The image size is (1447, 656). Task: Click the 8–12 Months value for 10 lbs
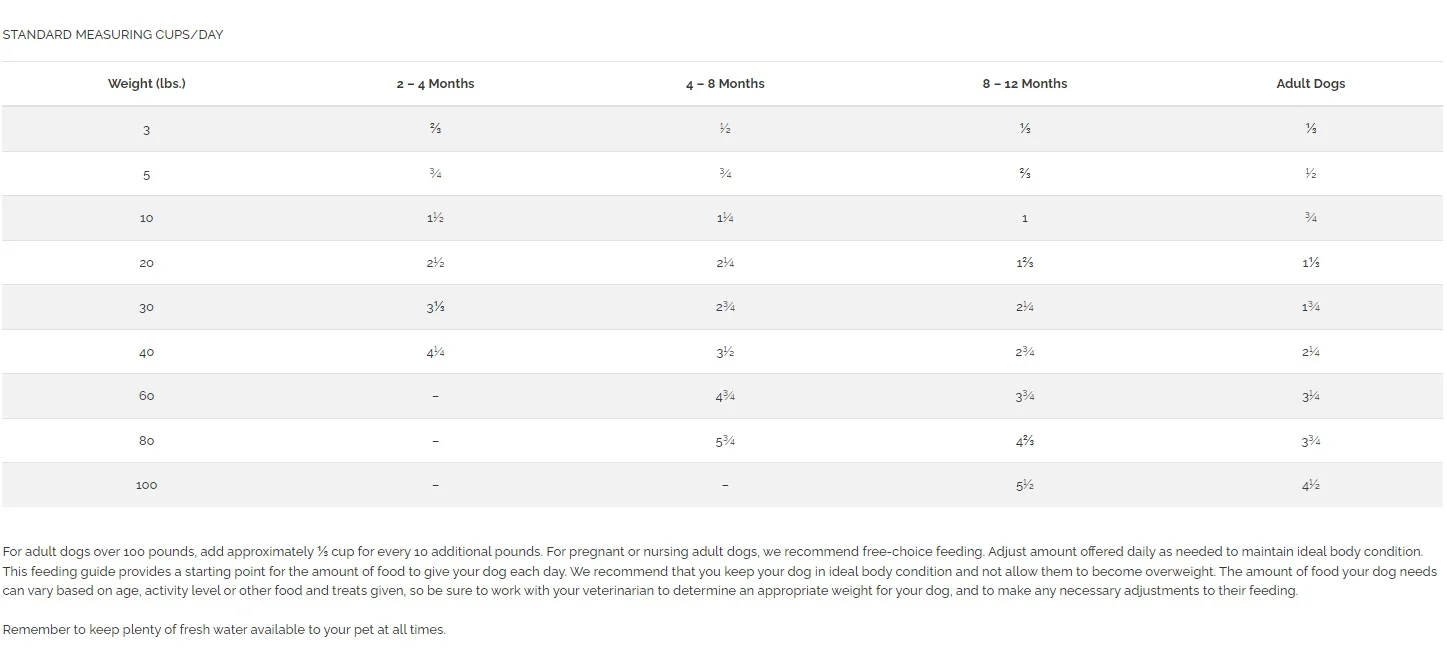click(1025, 219)
